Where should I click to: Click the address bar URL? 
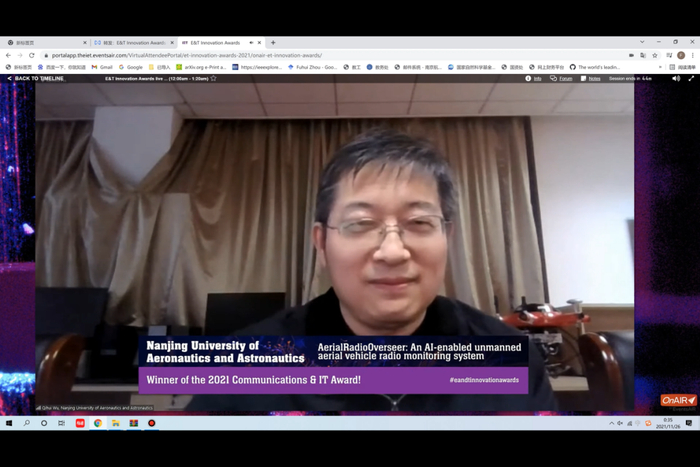(187, 55)
